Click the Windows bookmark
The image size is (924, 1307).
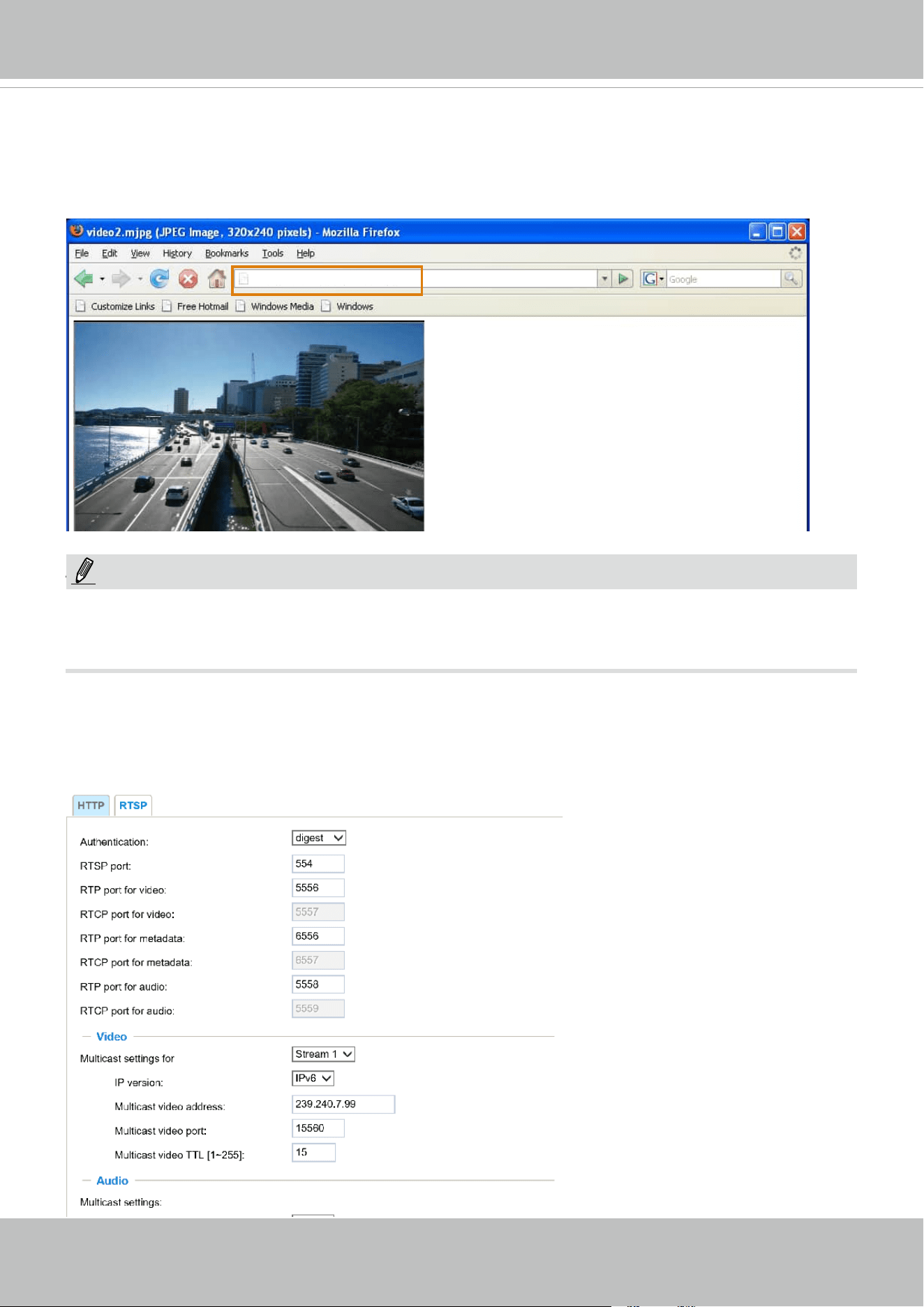347,307
